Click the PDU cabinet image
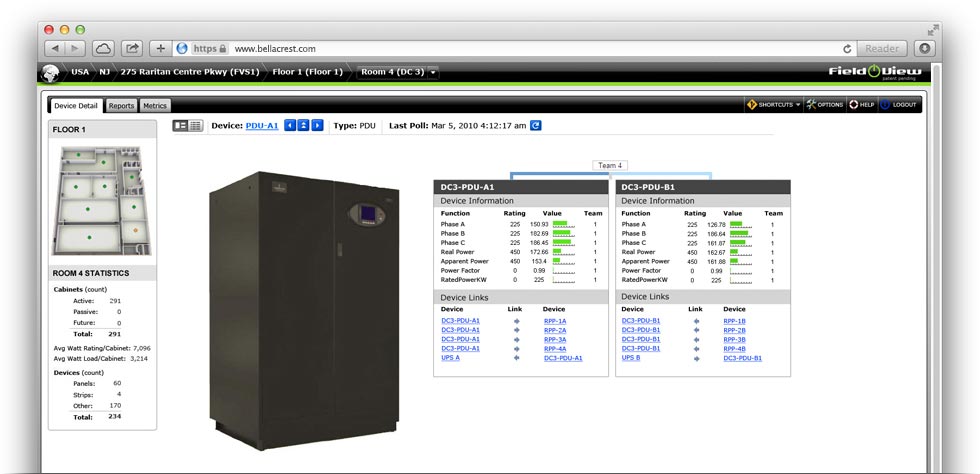The image size is (980, 474). click(x=304, y=310)
